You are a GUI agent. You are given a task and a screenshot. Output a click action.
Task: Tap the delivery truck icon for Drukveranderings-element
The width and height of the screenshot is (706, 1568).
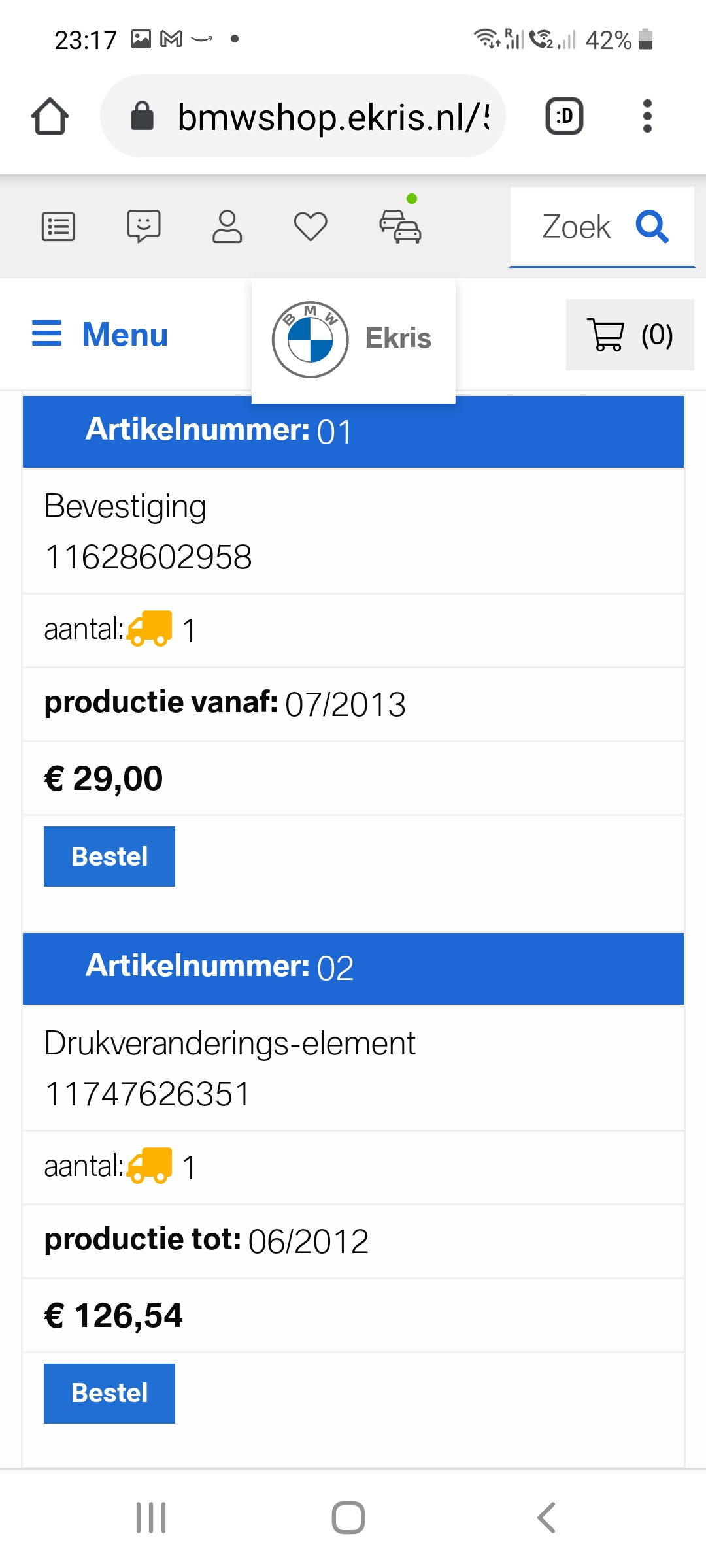pos(150,1166)
